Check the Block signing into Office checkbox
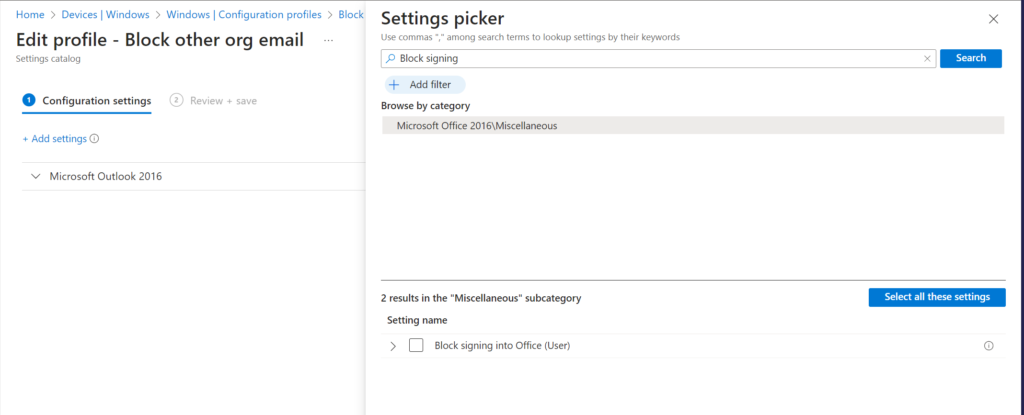This screenshot has height=415, width=1024. pyautogui.click(x=416, y=345)
